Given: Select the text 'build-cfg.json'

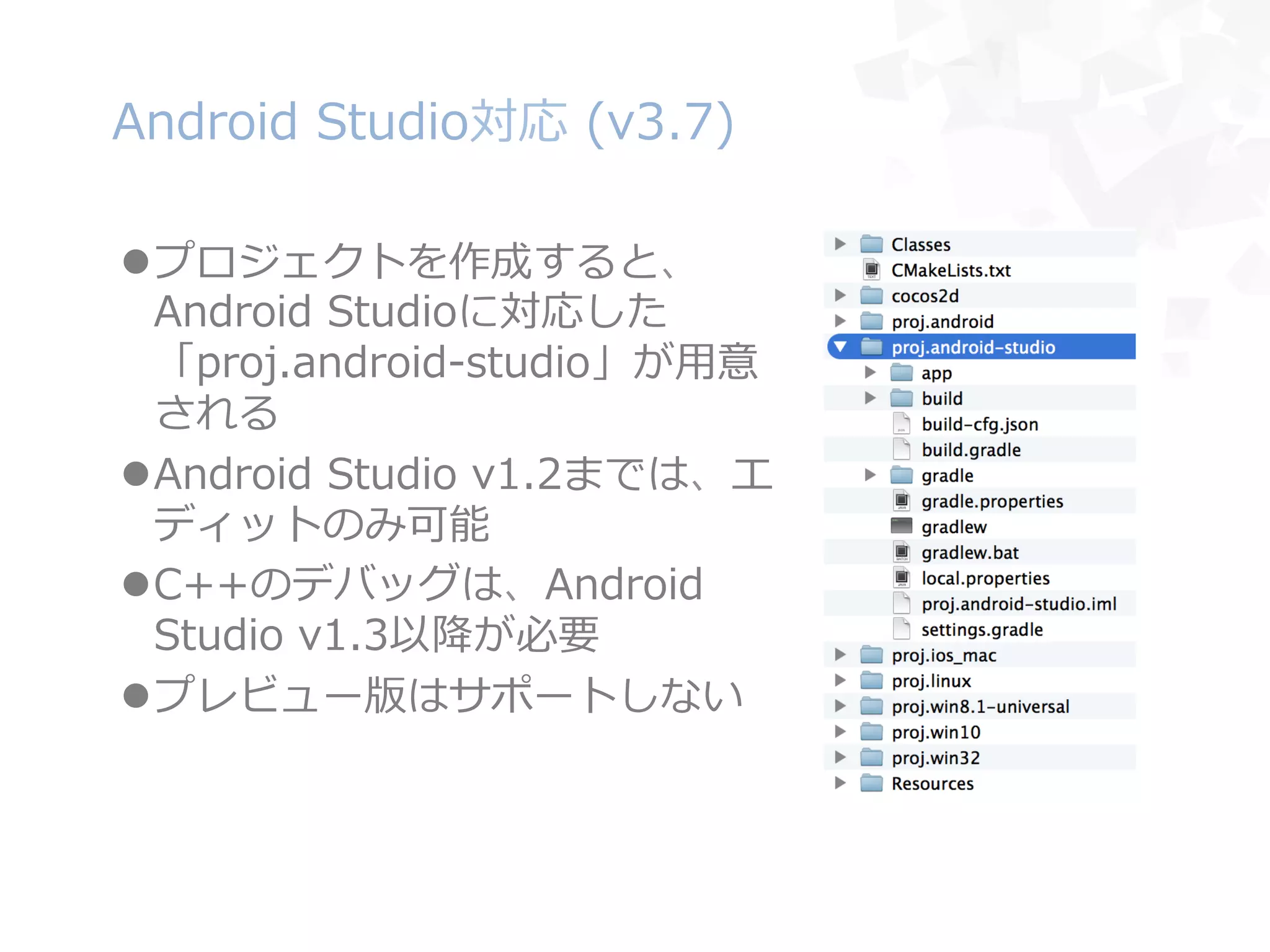Looking at the screenshot, I should coord(980,425).
